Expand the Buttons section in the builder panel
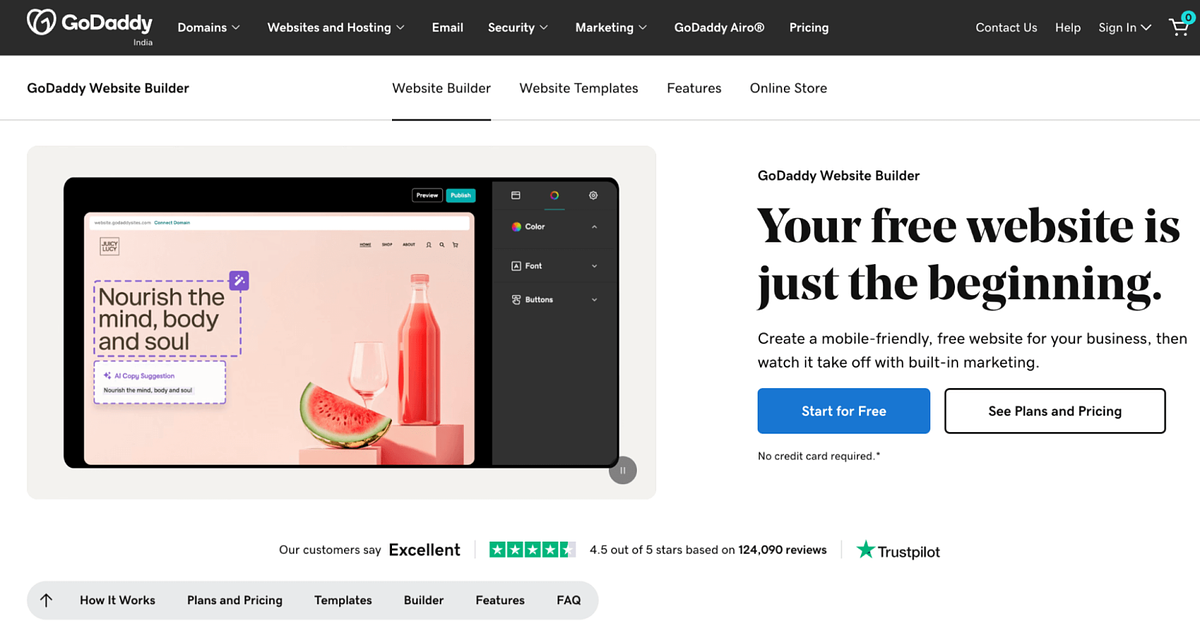 (594, 299)
